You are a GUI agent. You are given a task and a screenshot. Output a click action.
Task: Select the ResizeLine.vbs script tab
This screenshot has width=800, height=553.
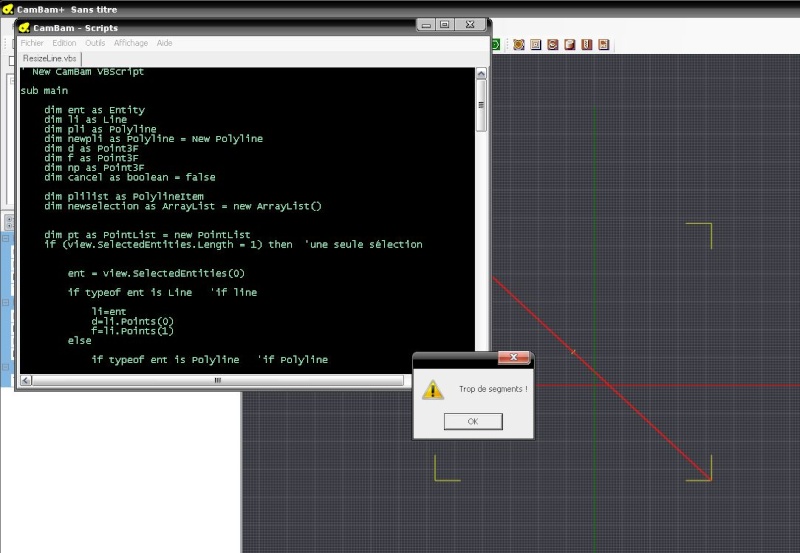tap(49, 58)
